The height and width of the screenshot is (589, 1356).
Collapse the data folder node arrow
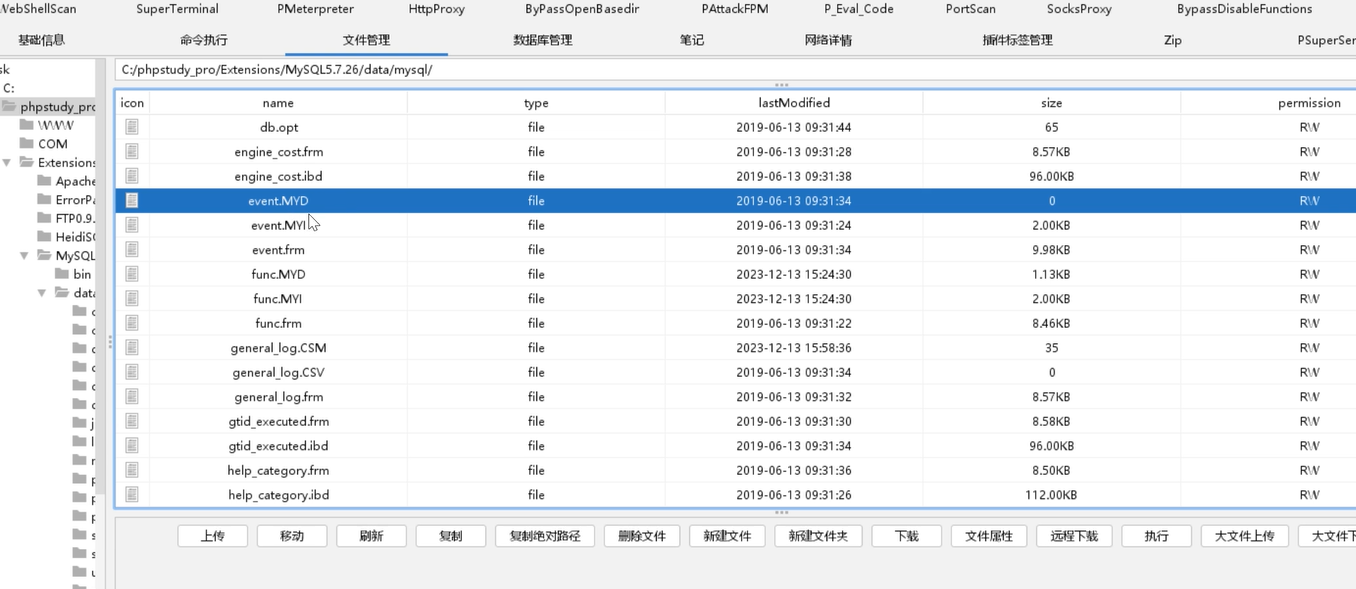(42, 293)
